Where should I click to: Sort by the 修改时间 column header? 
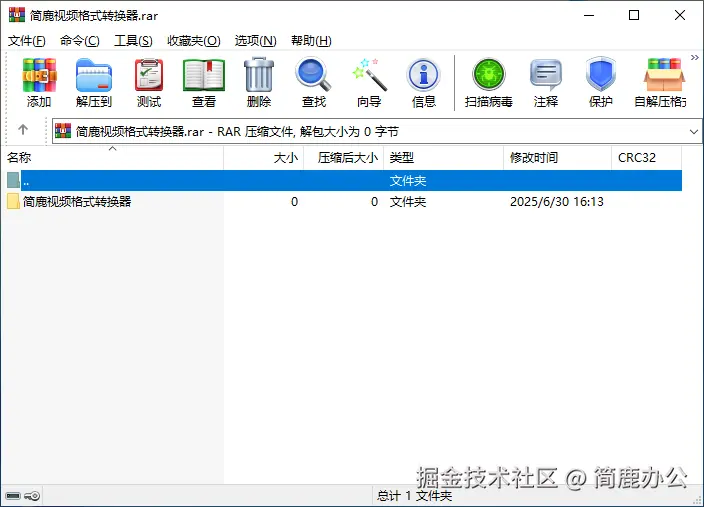557,158
